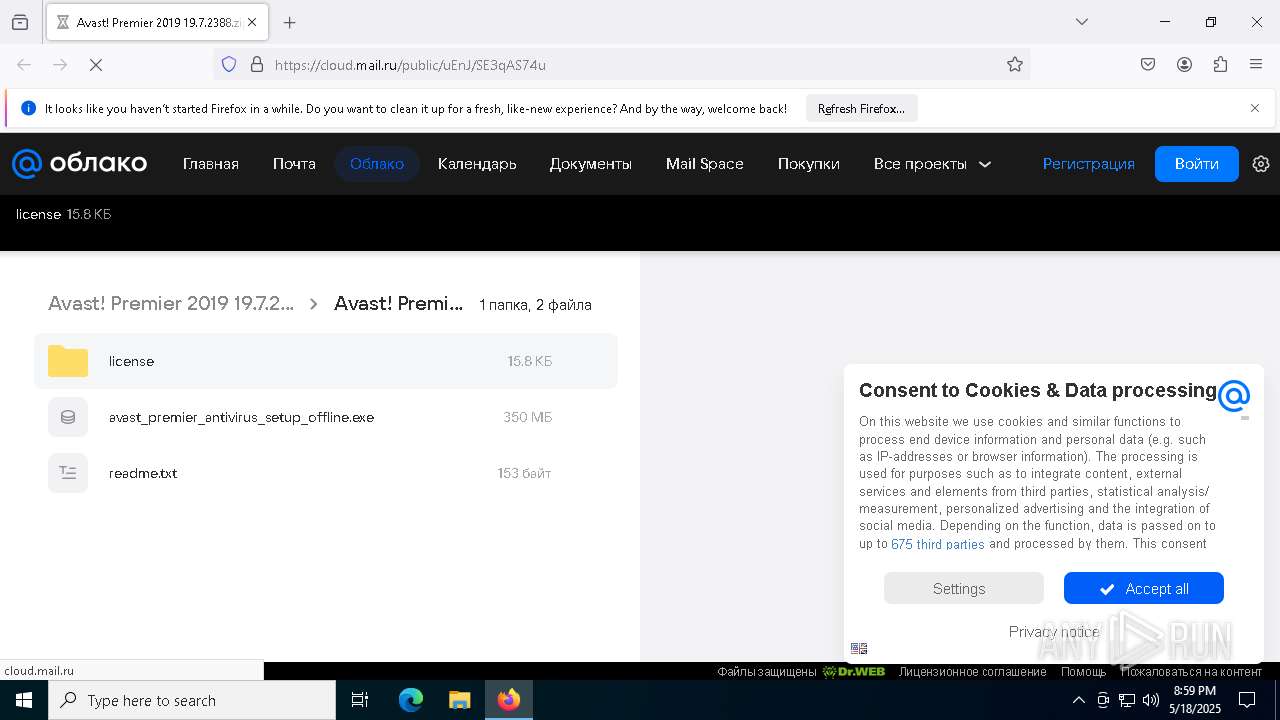
Task: Click Пожаловаться на контент link
Action: pos(1191,672)
